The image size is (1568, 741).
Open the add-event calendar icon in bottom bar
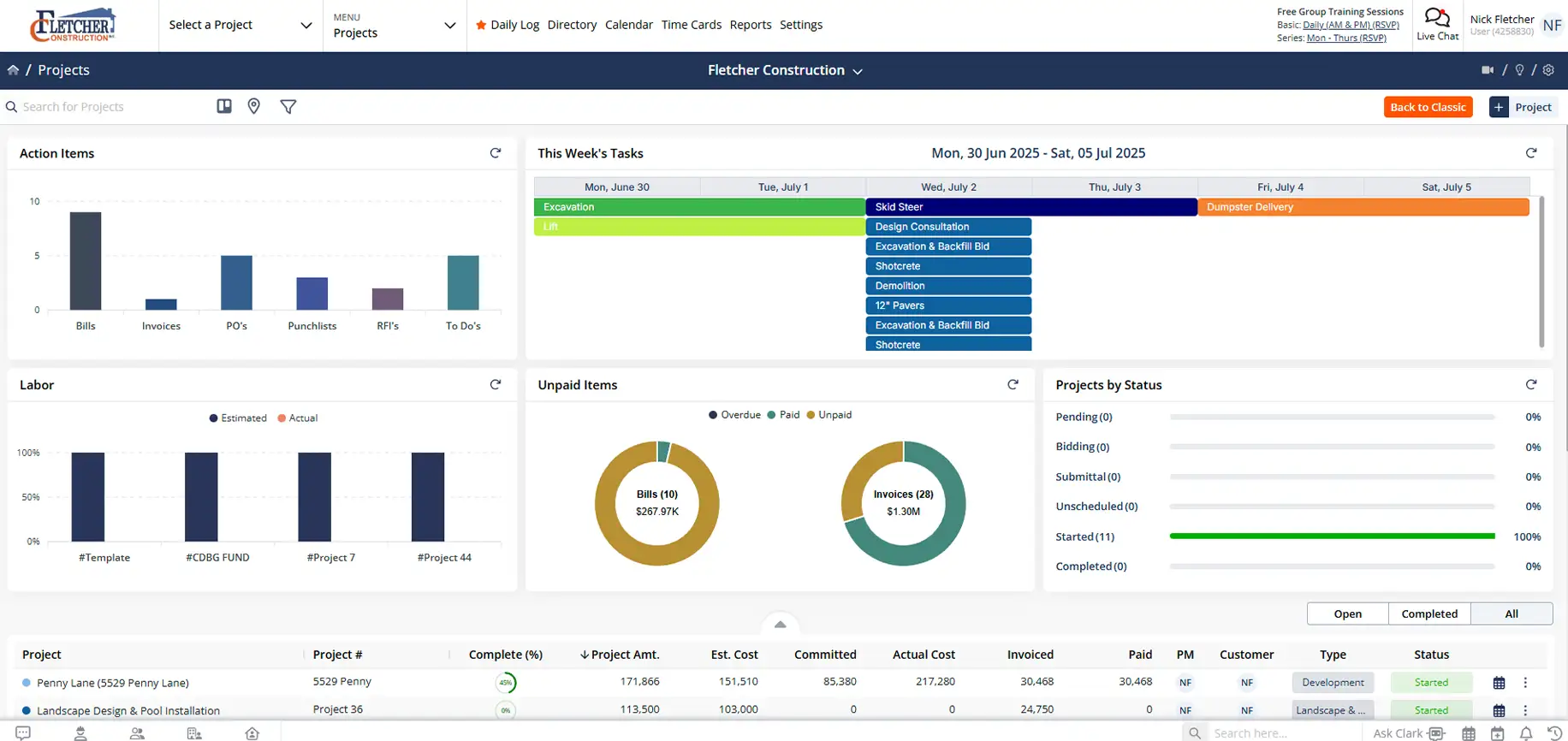coord(1497,733)
